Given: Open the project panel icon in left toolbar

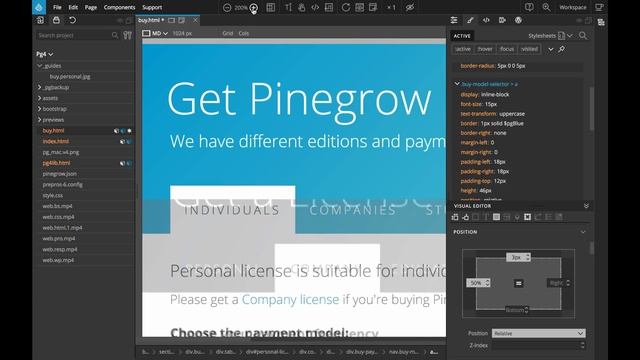Looking at the screenshot, I should (x=40, y=20).
